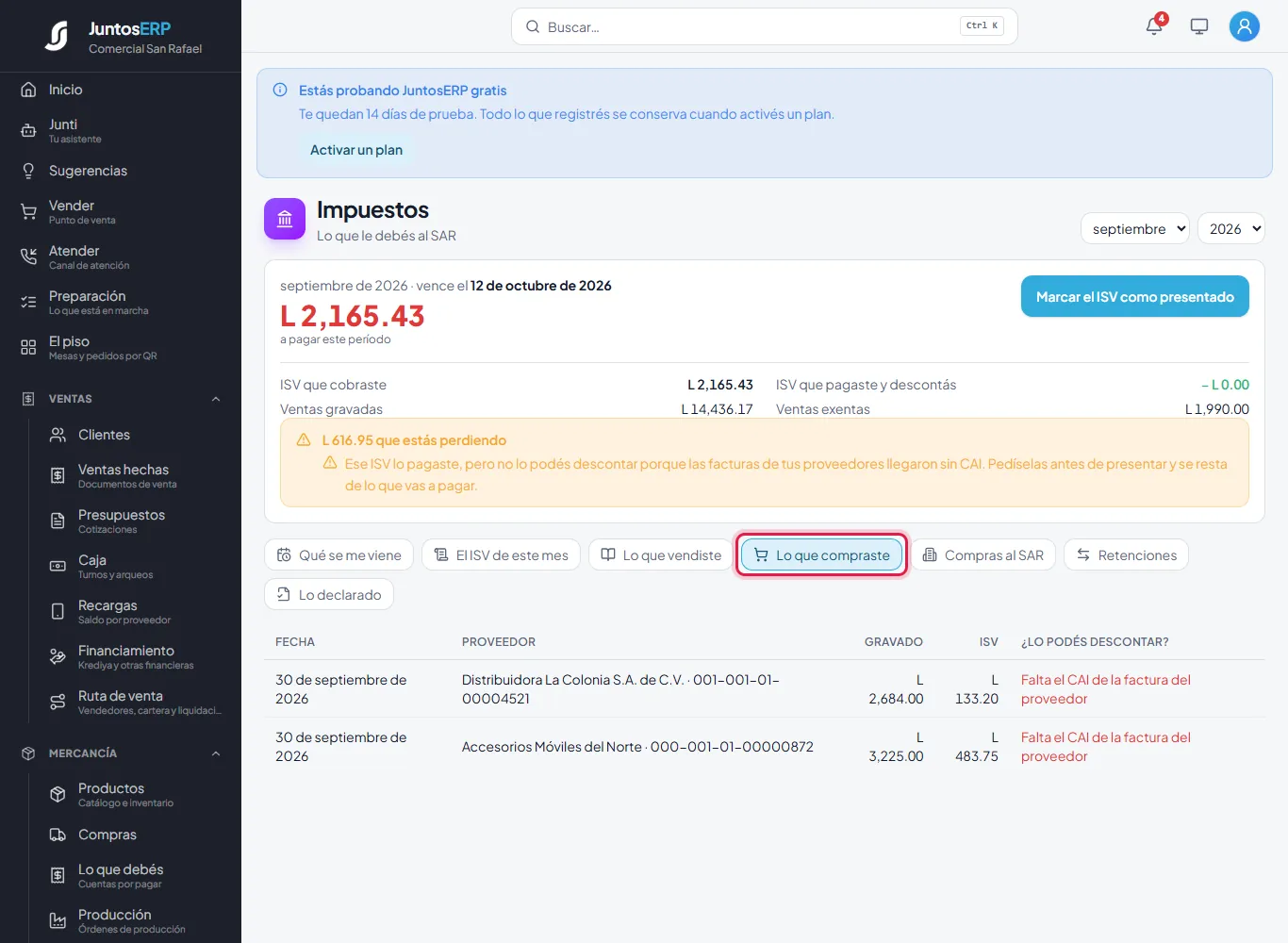Open the notifications bell icon

click(1154, 26)
